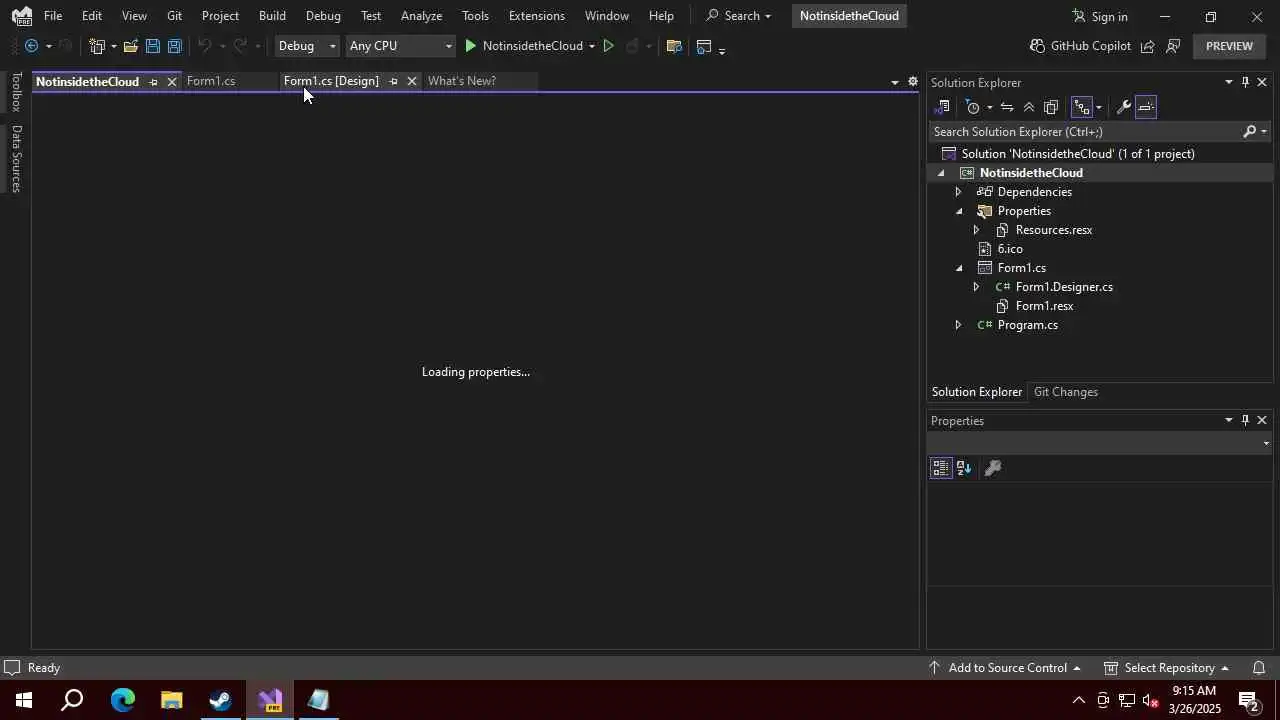This screenshot has height=720, width=1280.
Task: Click the Save All toolbar icon
Action: (175, 46)
